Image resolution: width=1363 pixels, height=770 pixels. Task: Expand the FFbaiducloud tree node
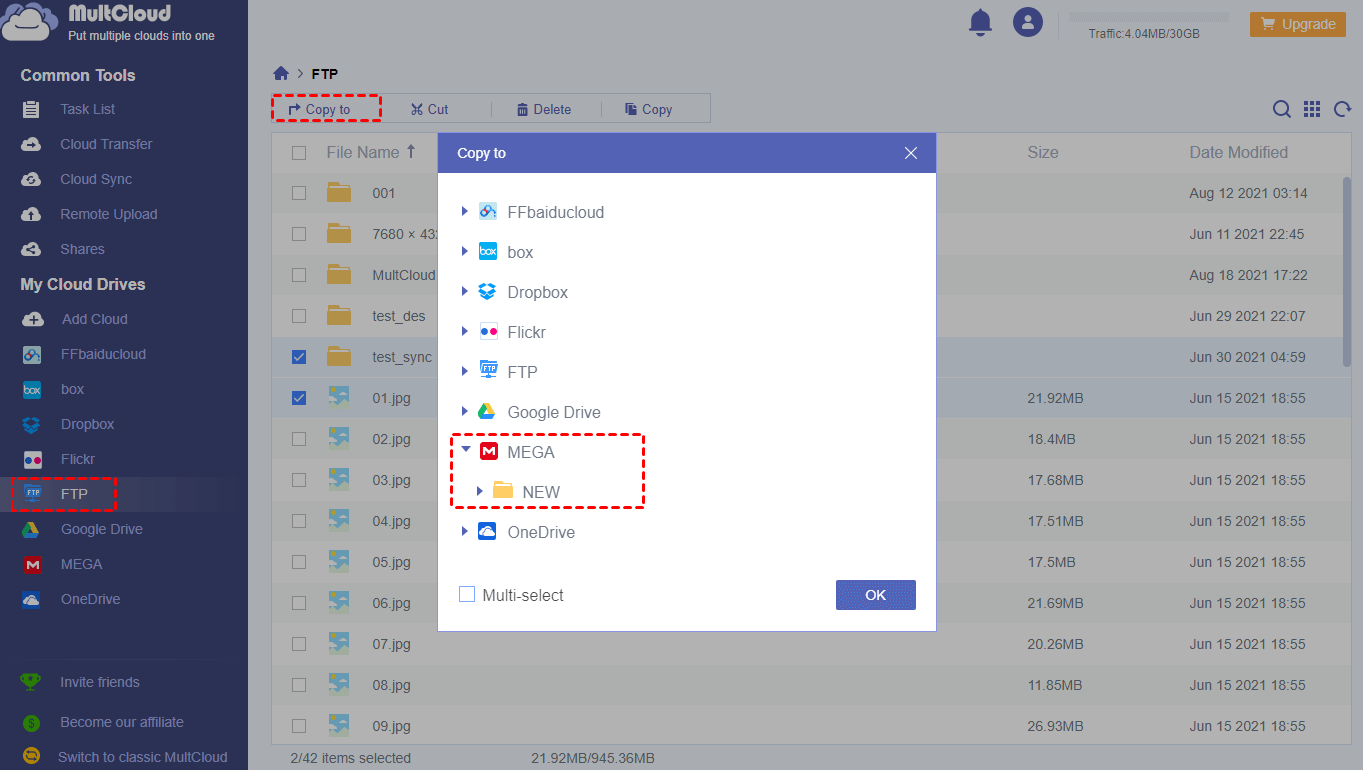[x=464, y=211]
